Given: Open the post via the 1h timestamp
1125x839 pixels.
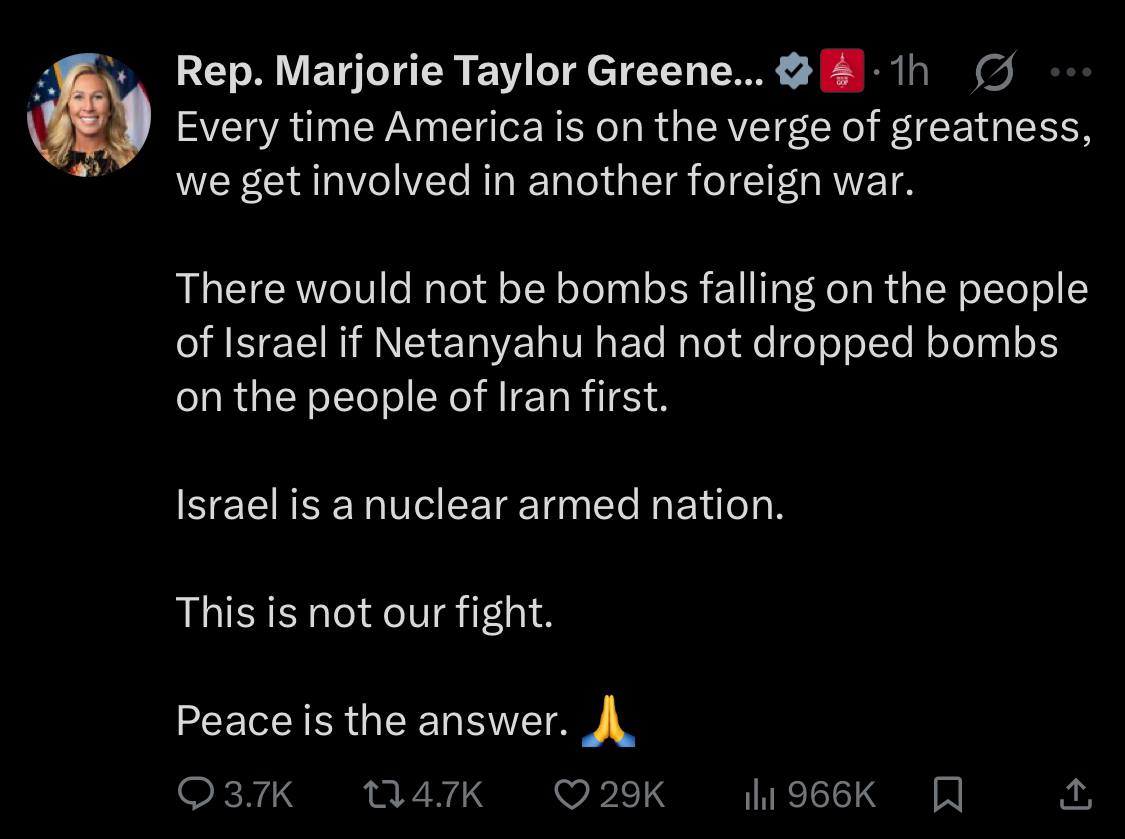Looking at the screenshot, I should pos(909,71).
